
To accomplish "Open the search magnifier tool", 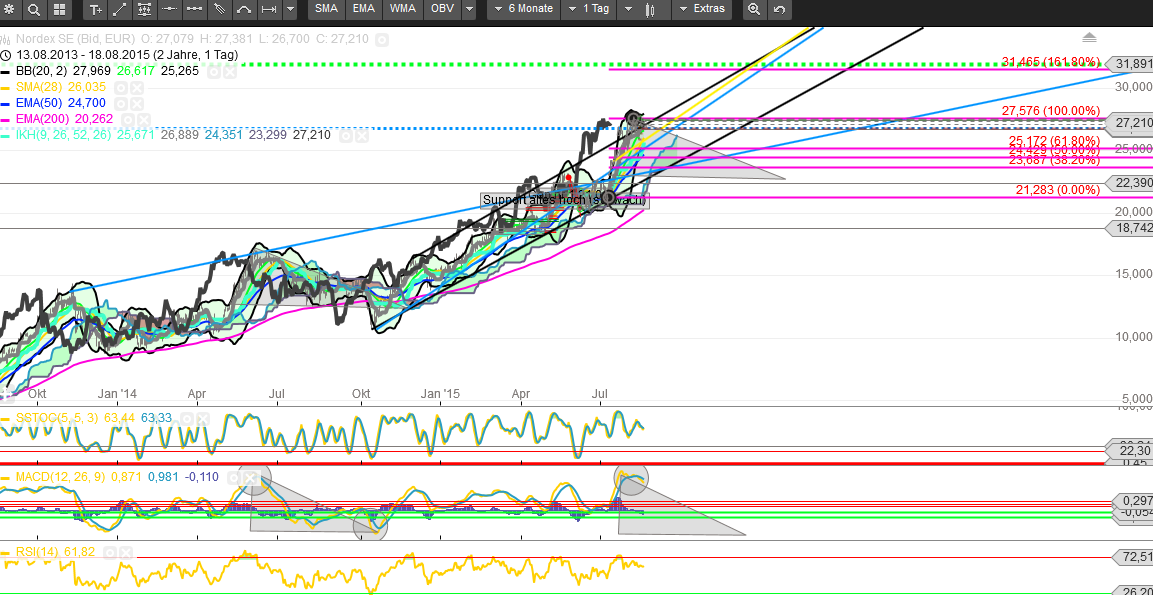I will pos(34,10).
